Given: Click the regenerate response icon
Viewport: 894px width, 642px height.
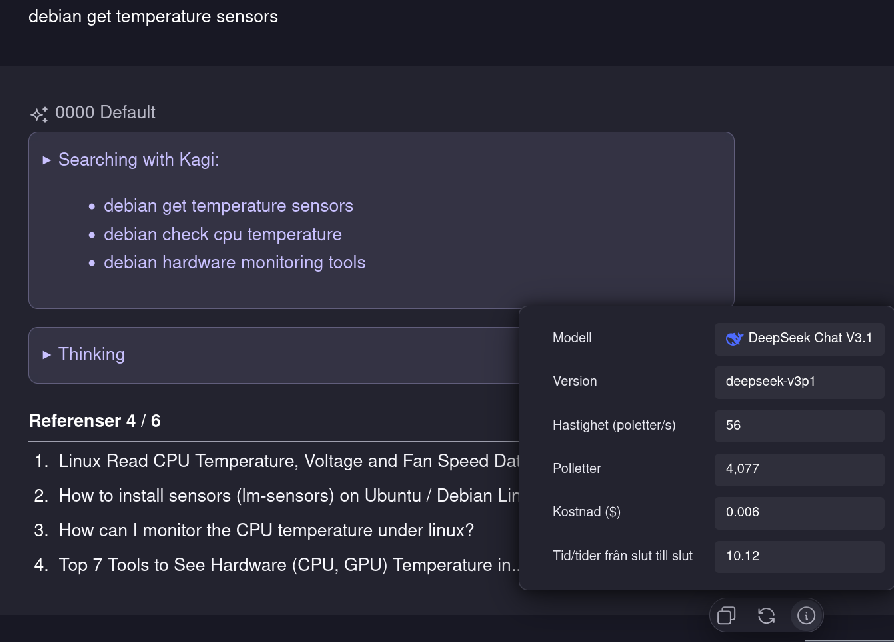Looking at the screenshot, I should (766, 616).
